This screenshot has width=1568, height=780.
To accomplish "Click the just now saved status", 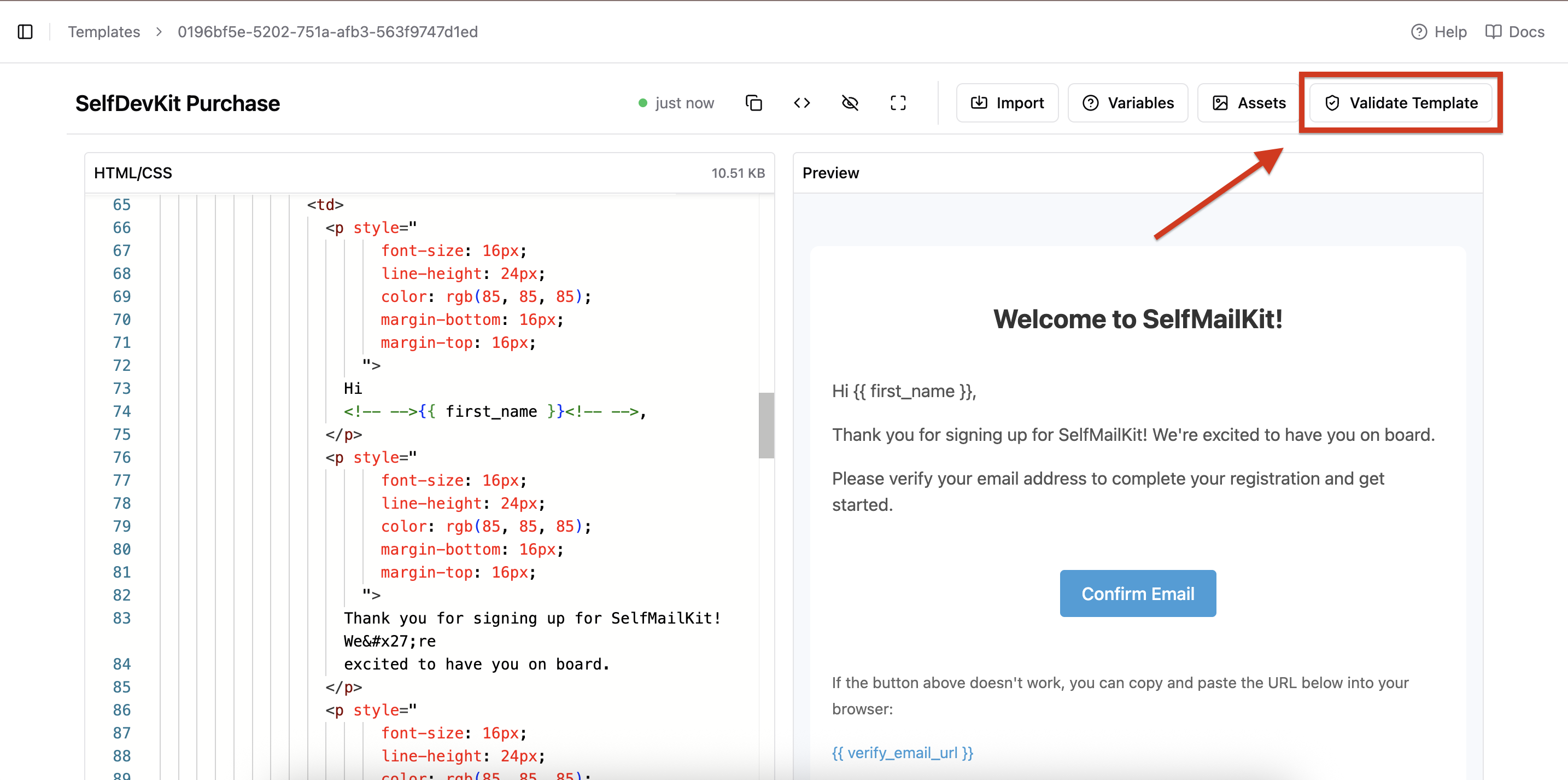I will coord(676,103).
